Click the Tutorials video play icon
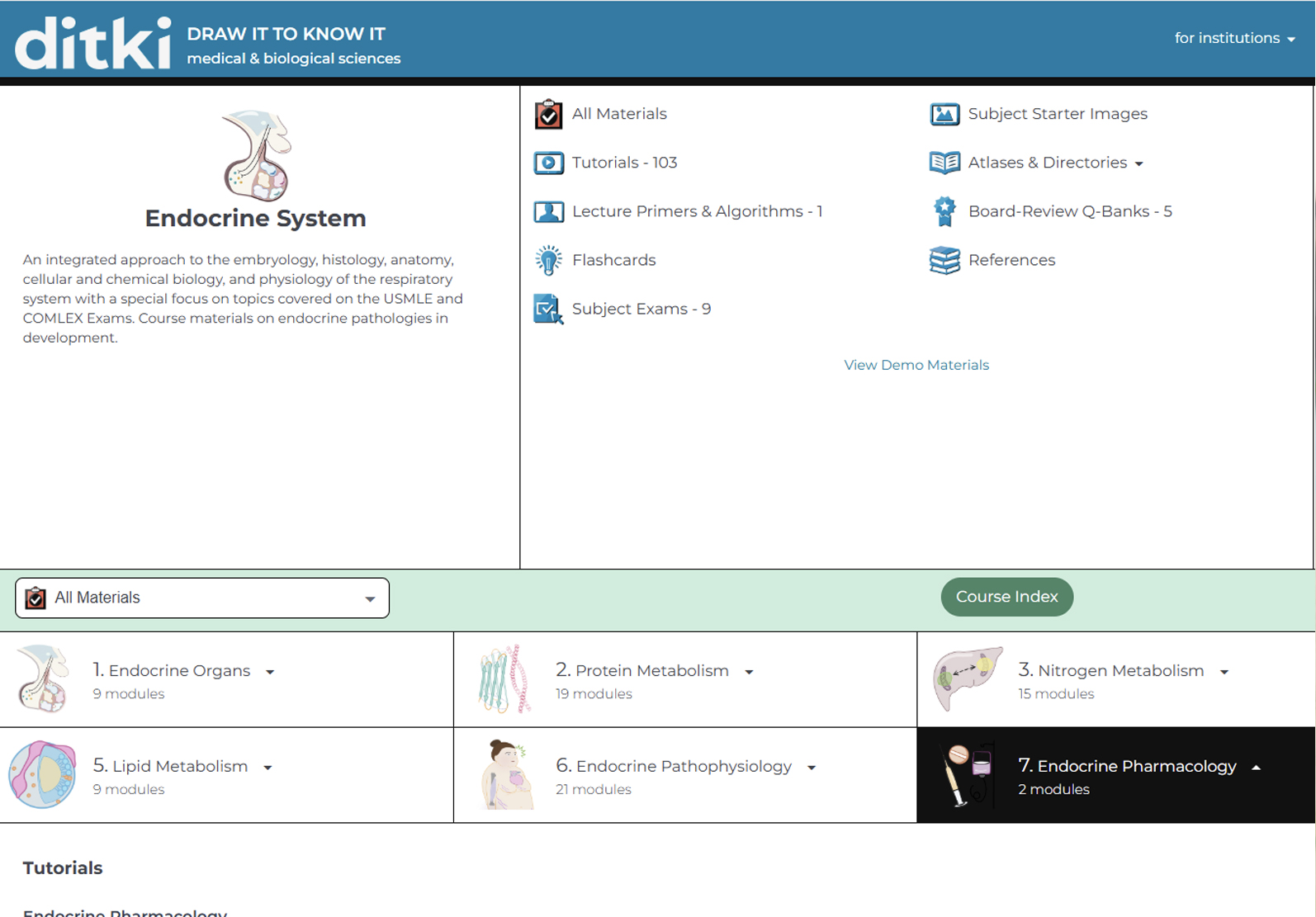 pos(548,163)
